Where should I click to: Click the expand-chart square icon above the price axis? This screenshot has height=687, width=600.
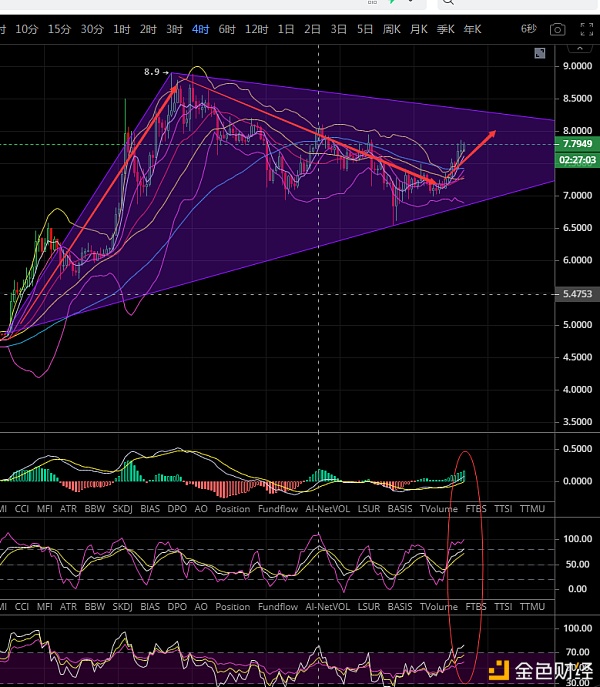pos(540,53)
